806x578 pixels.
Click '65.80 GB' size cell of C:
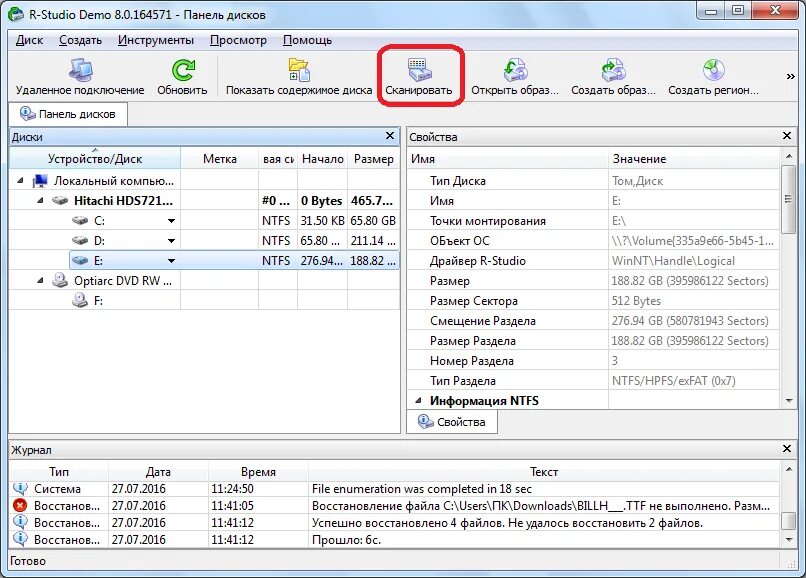[x=373, y=221]
